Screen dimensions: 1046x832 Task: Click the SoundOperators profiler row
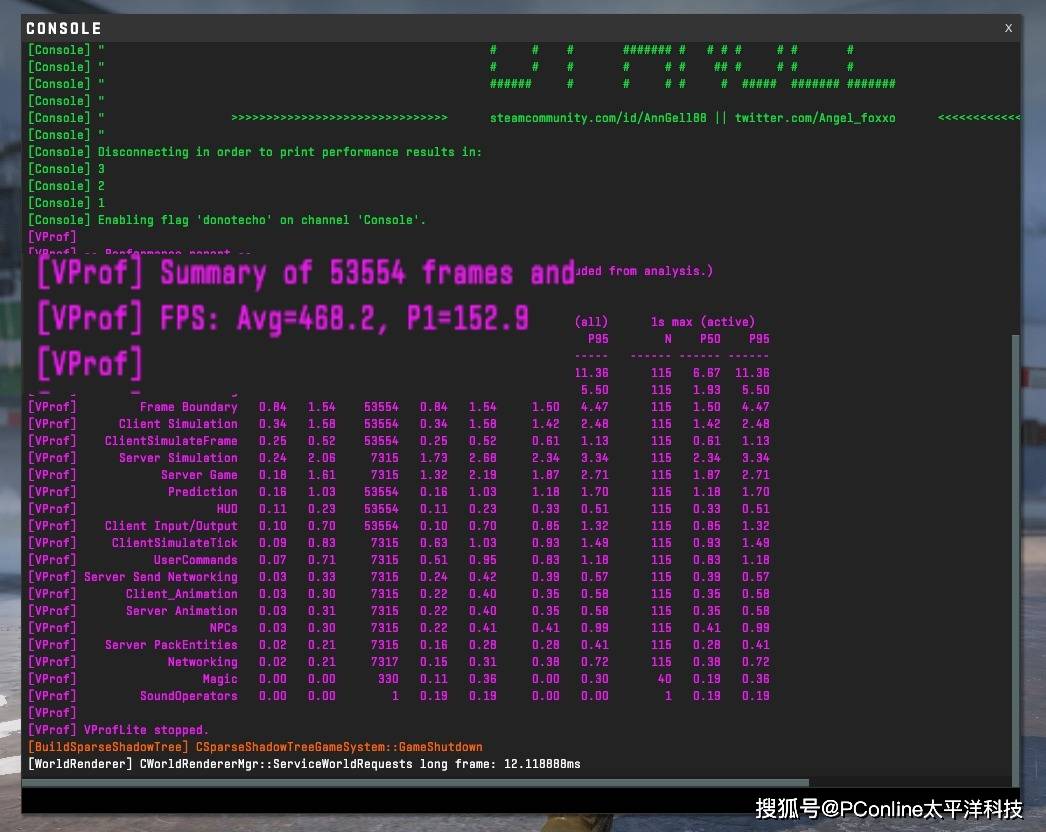(188, 696)
